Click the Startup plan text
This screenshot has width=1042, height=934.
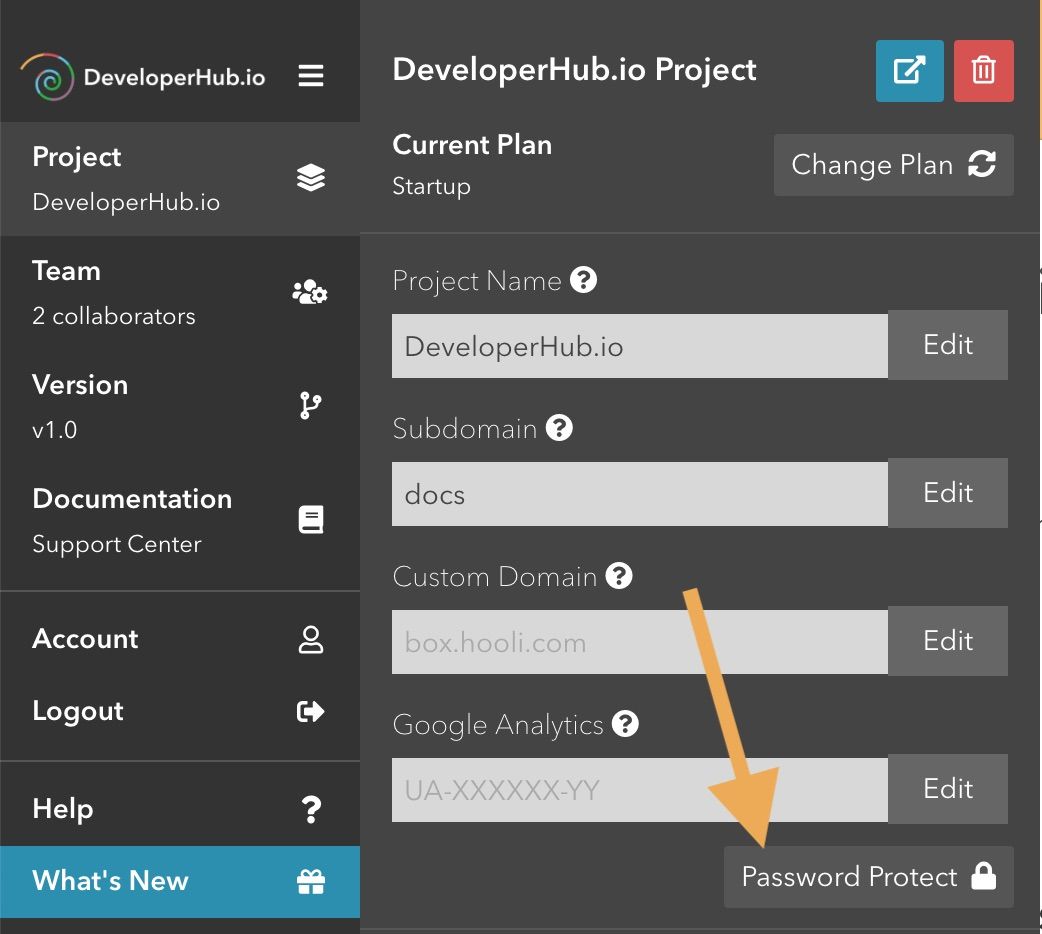[431, 186]
